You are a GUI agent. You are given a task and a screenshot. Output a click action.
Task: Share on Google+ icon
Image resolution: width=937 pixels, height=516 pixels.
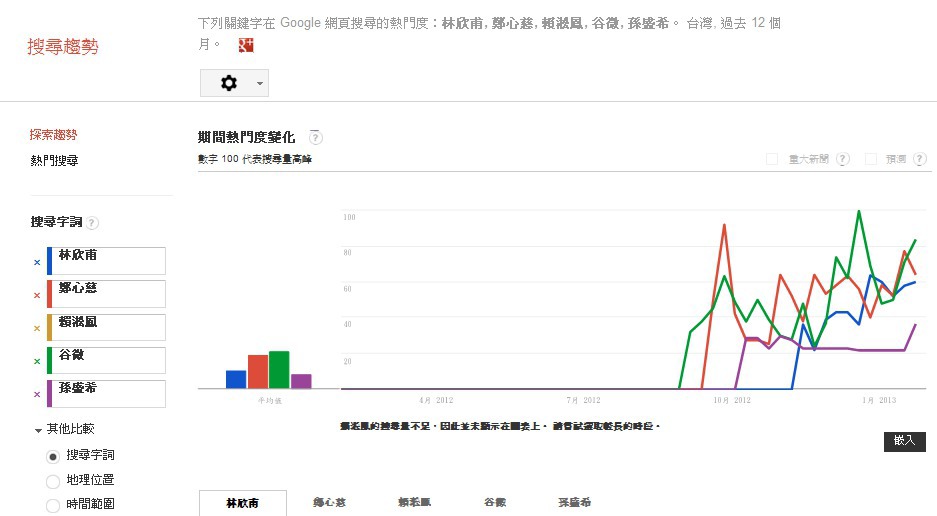click(246, 45)
